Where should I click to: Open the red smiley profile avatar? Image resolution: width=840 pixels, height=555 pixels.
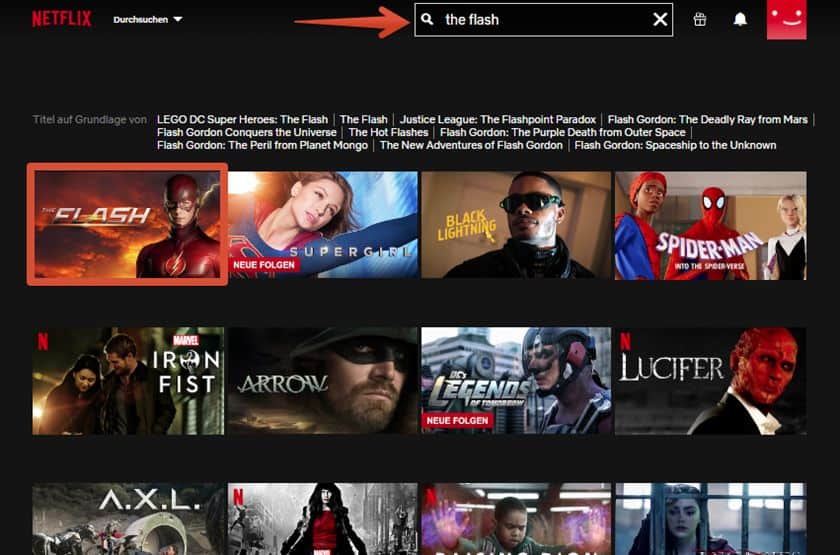(786, 19)
